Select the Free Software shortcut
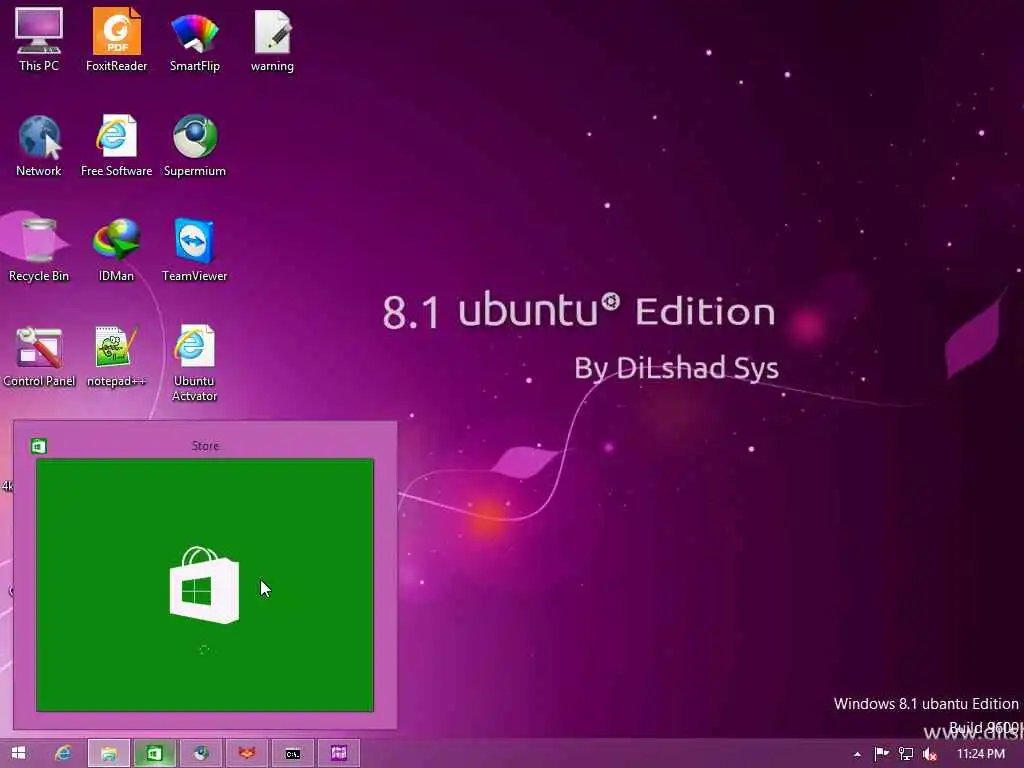This screenshot has width=1024, height=768. (x=116, y=145)
